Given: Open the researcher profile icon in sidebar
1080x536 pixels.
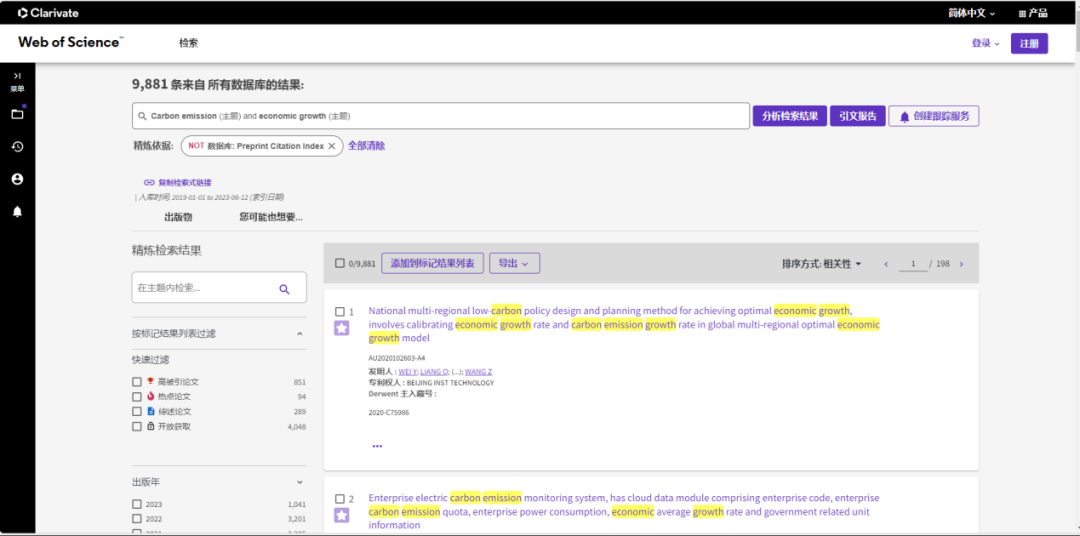Looking at the screenshot, I should pyautogui.click(x=17, y=179).
